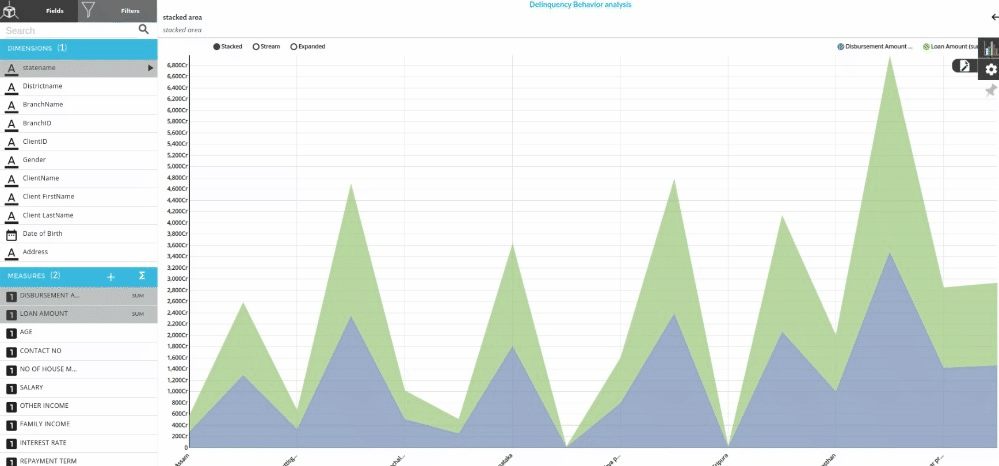Select the CONTACT NO measure

coord(78,351)
